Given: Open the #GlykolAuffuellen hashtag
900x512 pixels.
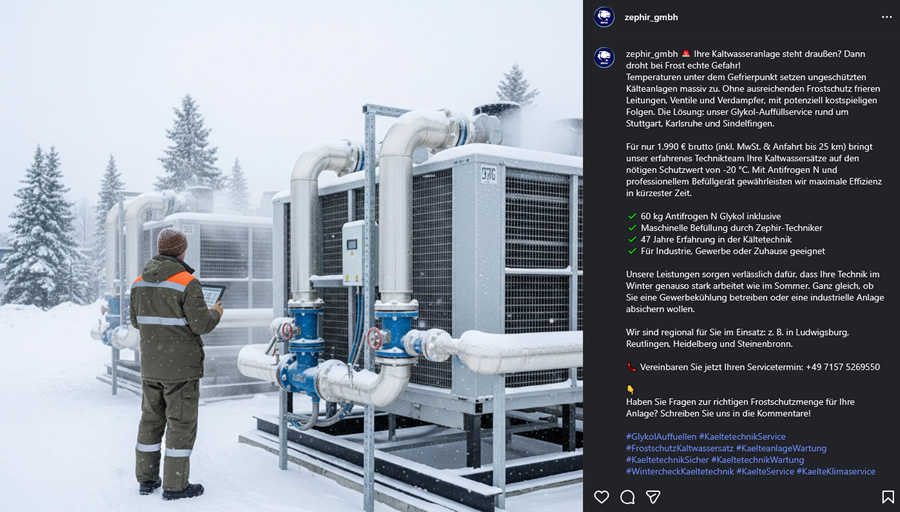Looking at the screenshot, I should 659,437.
